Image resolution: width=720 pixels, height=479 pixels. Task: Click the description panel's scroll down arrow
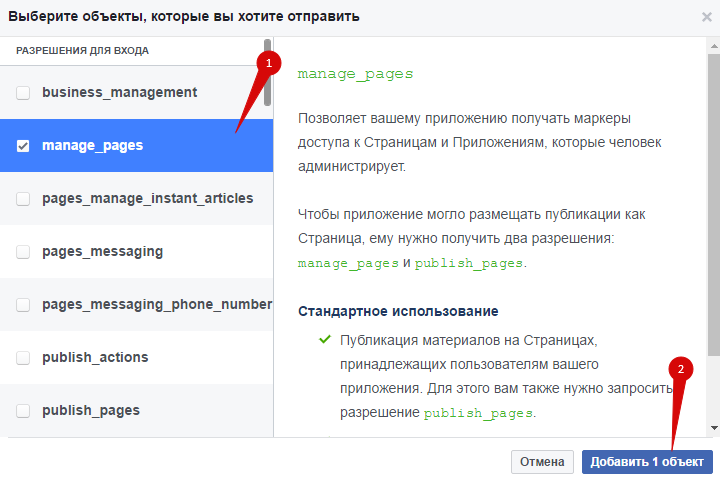point(713,428)
